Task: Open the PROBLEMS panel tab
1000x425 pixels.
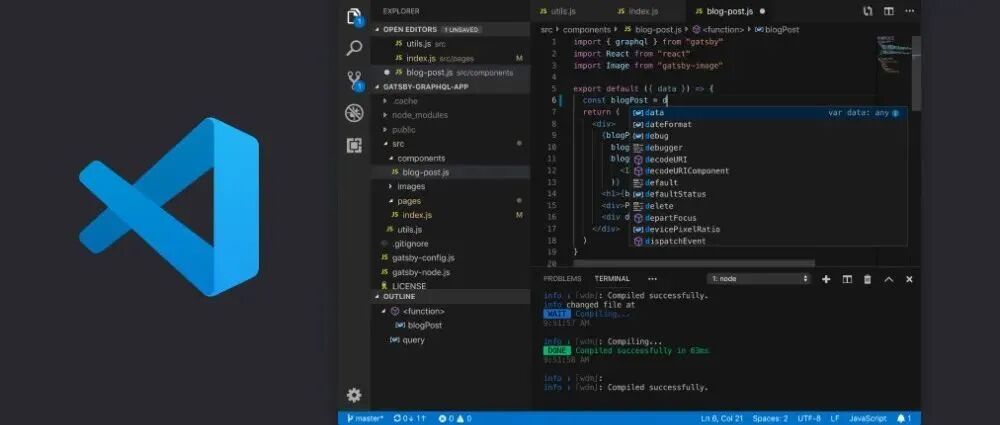Action: [562, 279]
